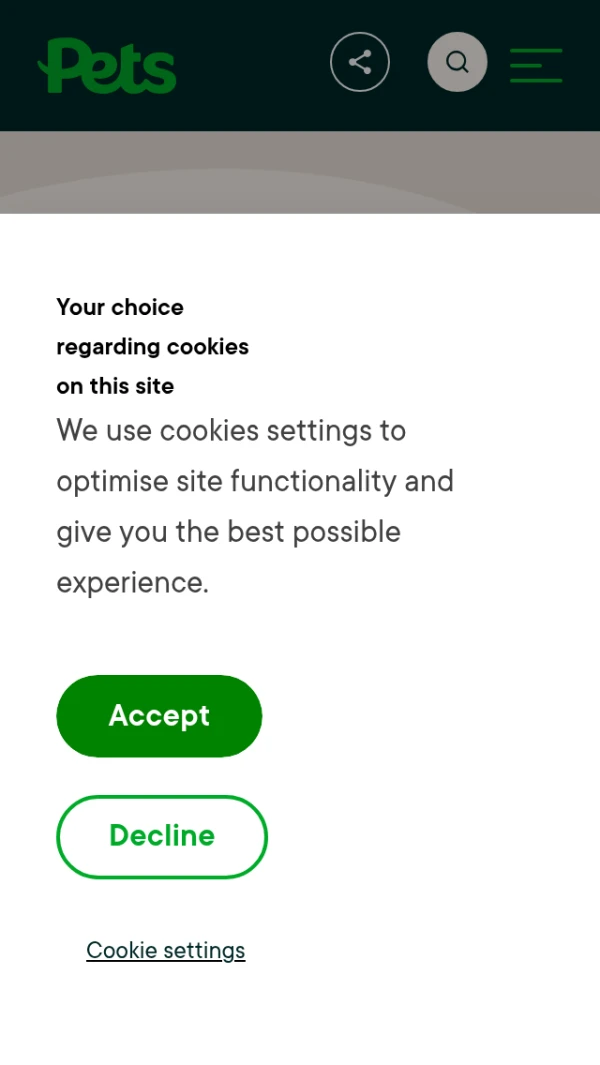Open the hamburger navigation menu
Viewport: 600px width, 1065px height.
[x=536, y=65]
